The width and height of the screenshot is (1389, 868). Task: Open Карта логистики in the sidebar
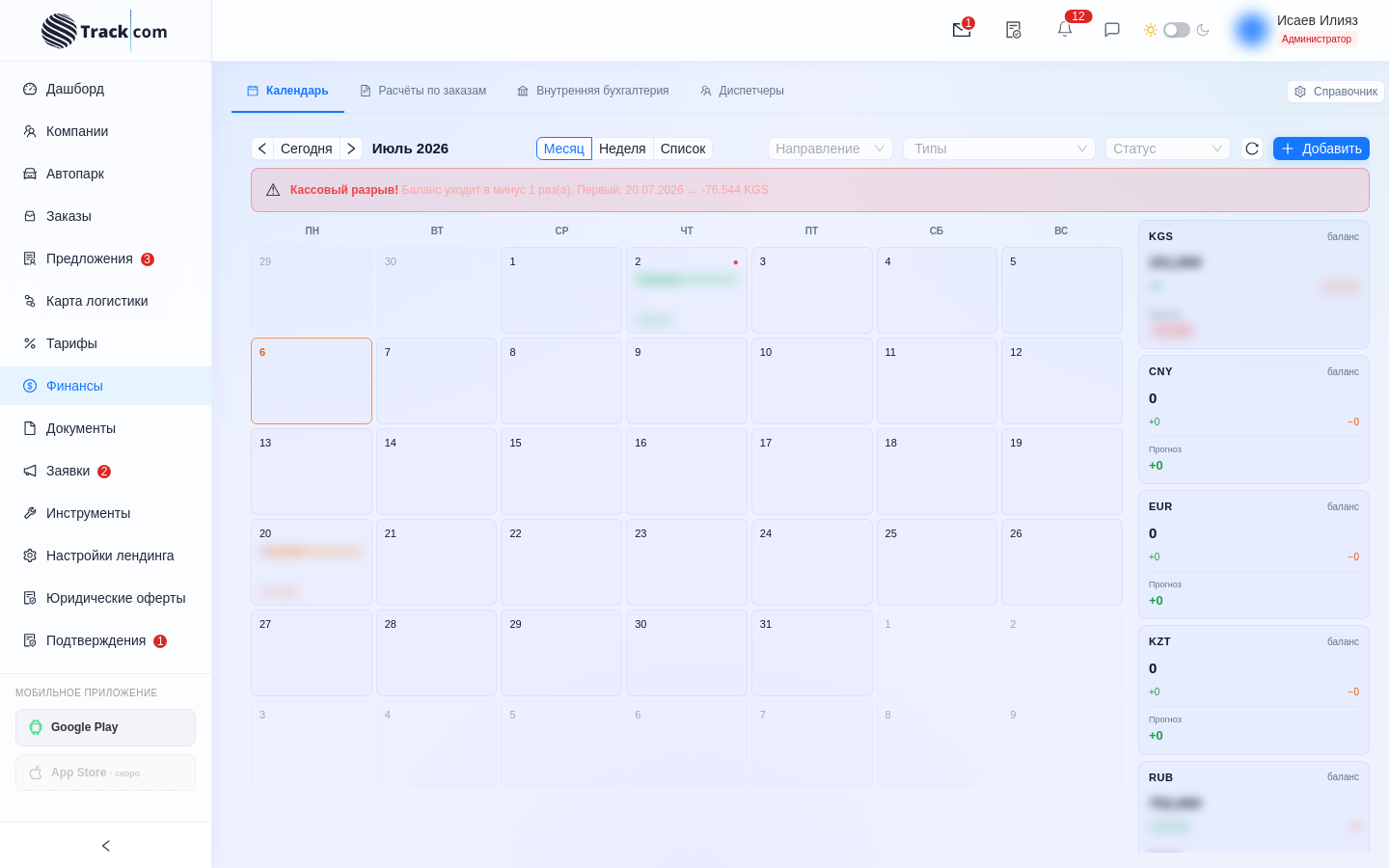point(106,301)
